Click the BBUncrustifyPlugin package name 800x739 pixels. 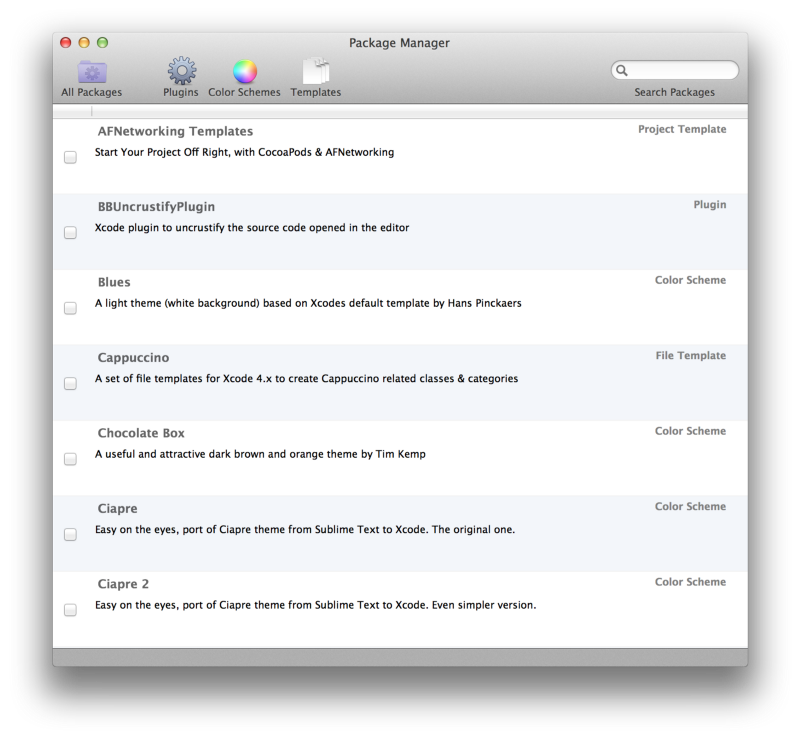point(156,207)
